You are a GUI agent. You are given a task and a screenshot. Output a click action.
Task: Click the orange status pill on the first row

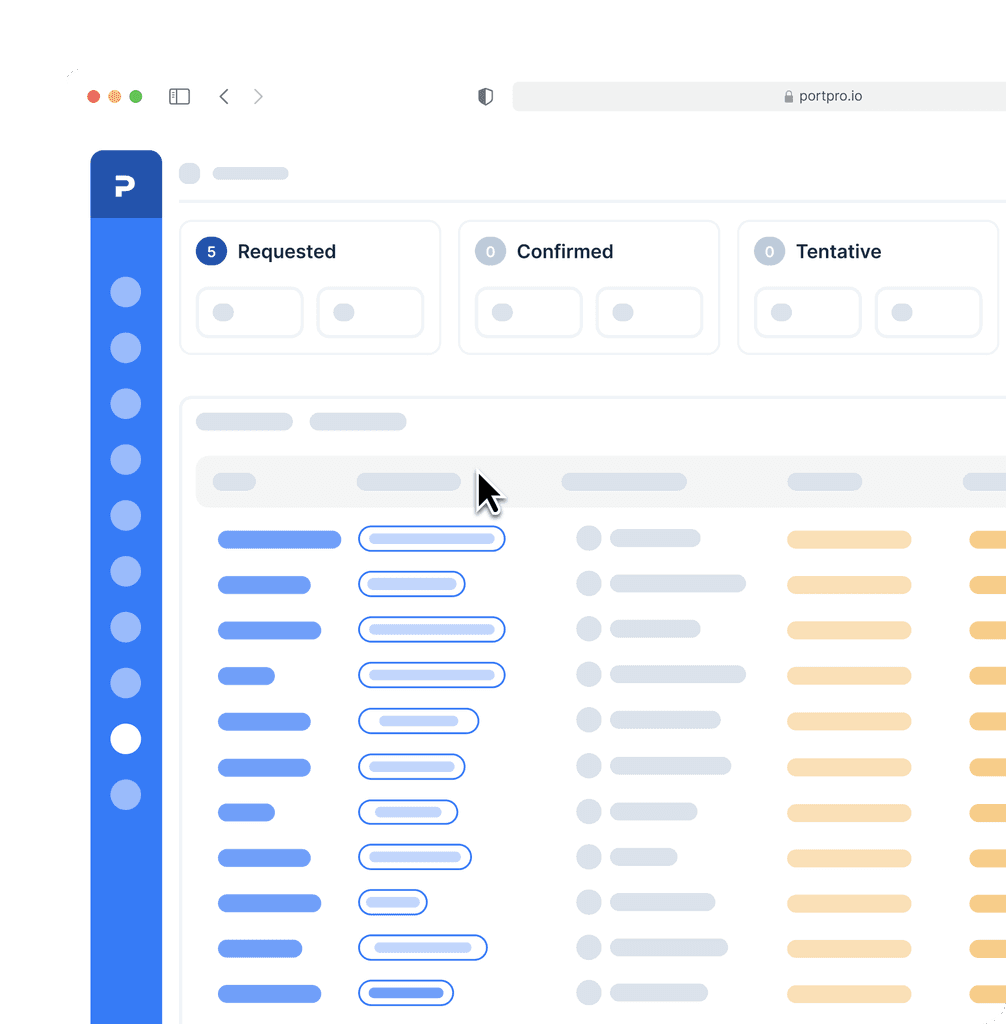click(848, 538)
